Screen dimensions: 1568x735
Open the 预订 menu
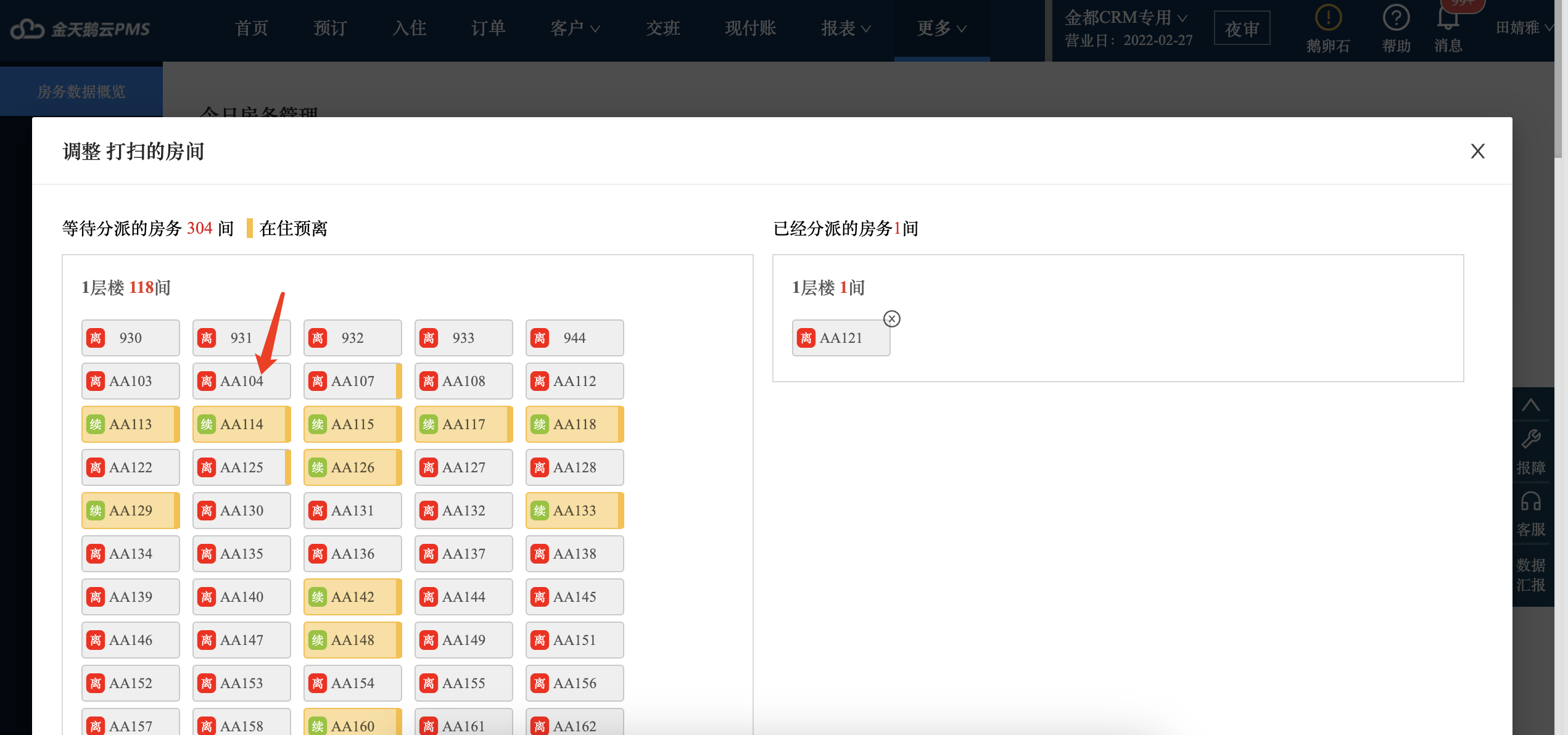330,28
